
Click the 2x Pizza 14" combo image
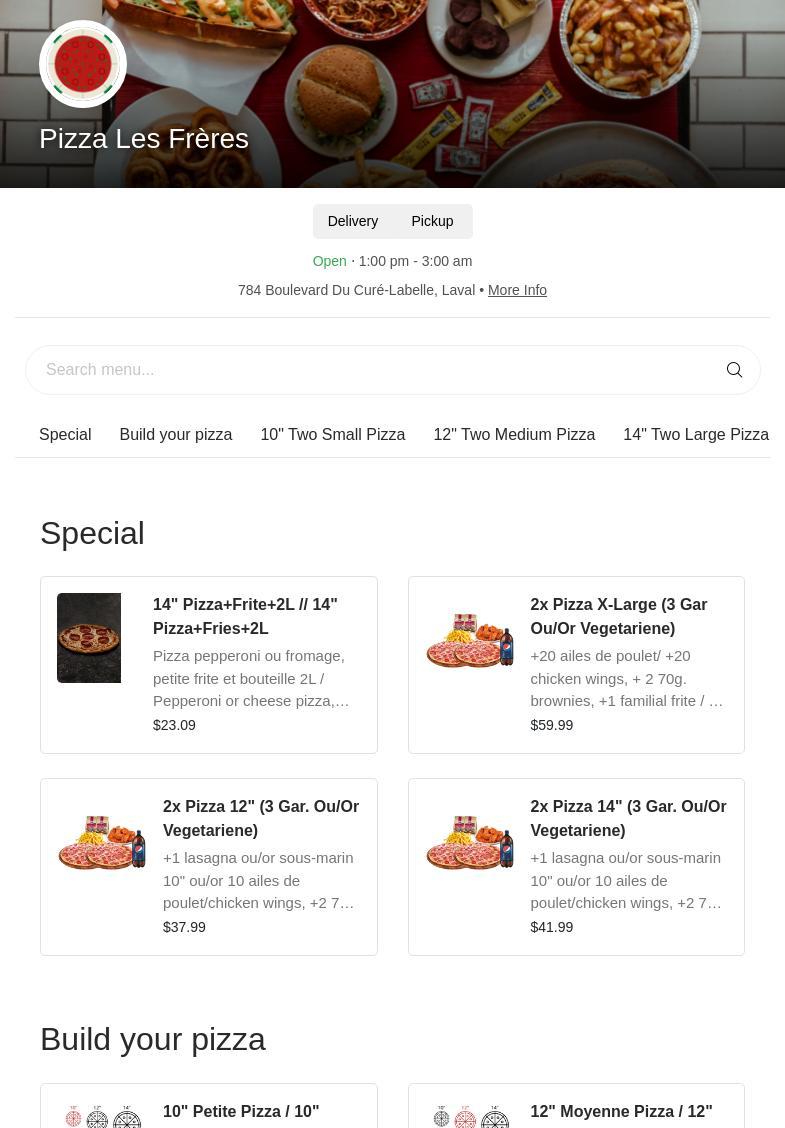click(x=470, y=842)
